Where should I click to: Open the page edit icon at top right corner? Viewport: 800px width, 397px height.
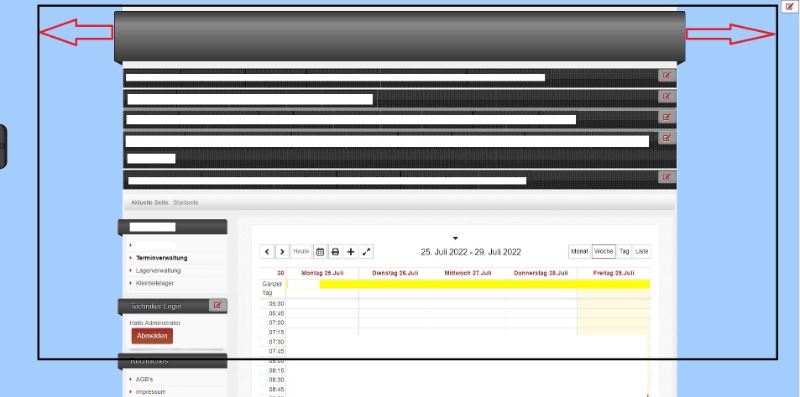(x=790, y=6)
